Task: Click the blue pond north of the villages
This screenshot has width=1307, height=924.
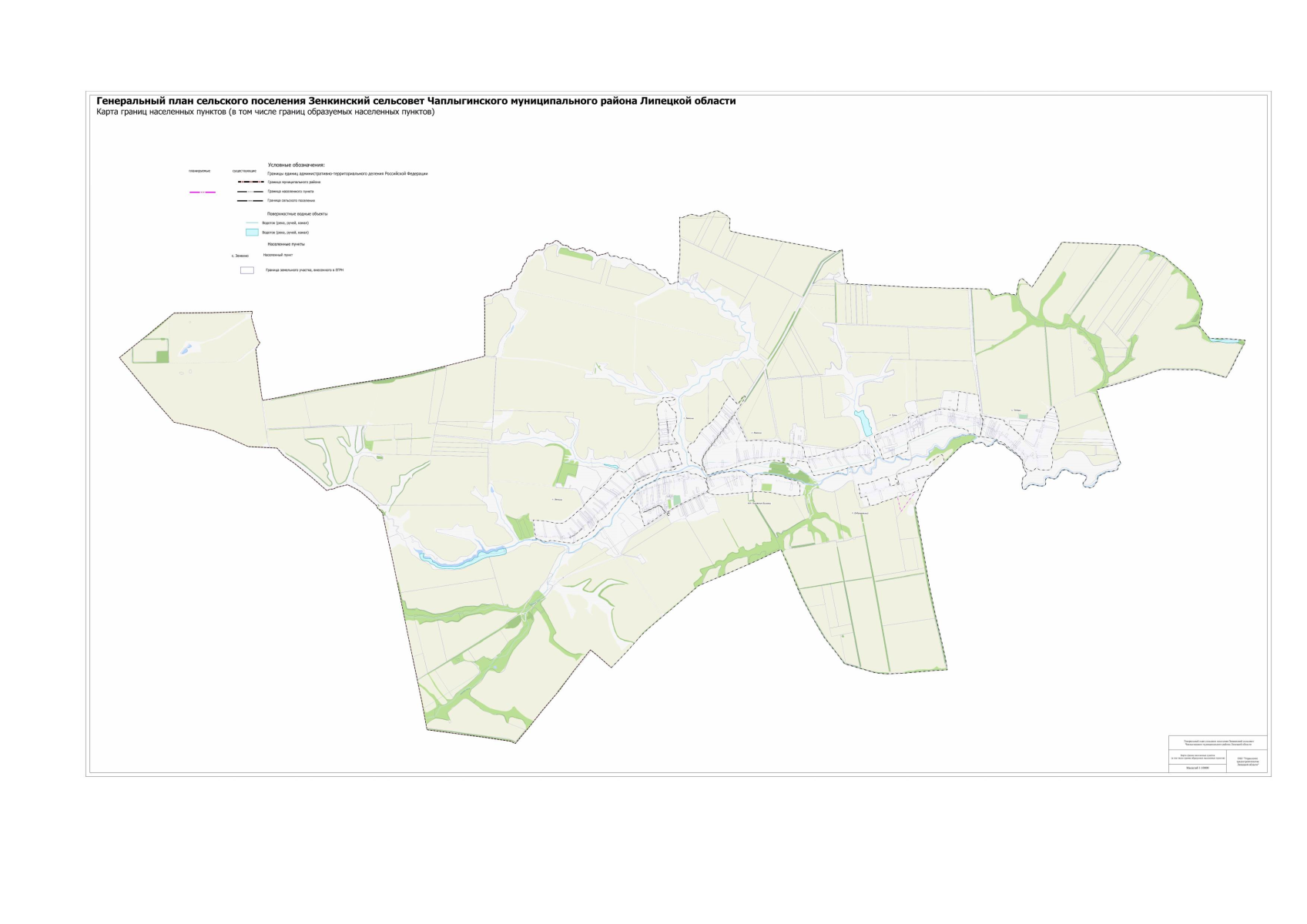Action: pos(864,422)
